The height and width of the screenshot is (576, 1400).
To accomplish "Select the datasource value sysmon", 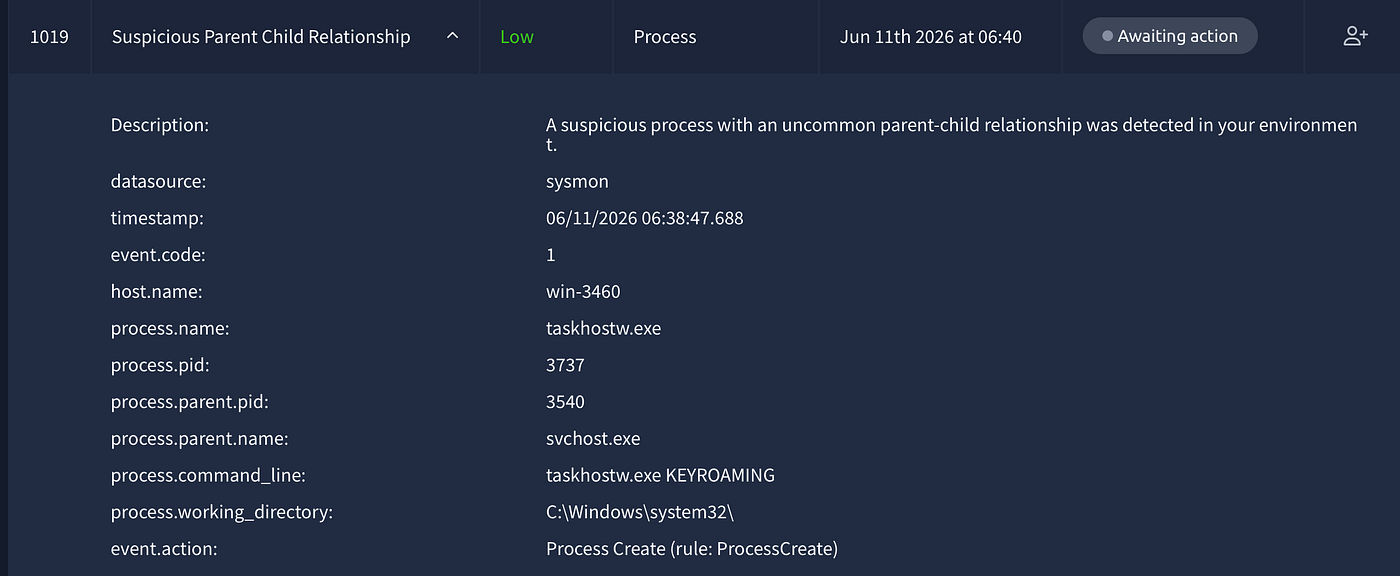I will tap(577, 182).
